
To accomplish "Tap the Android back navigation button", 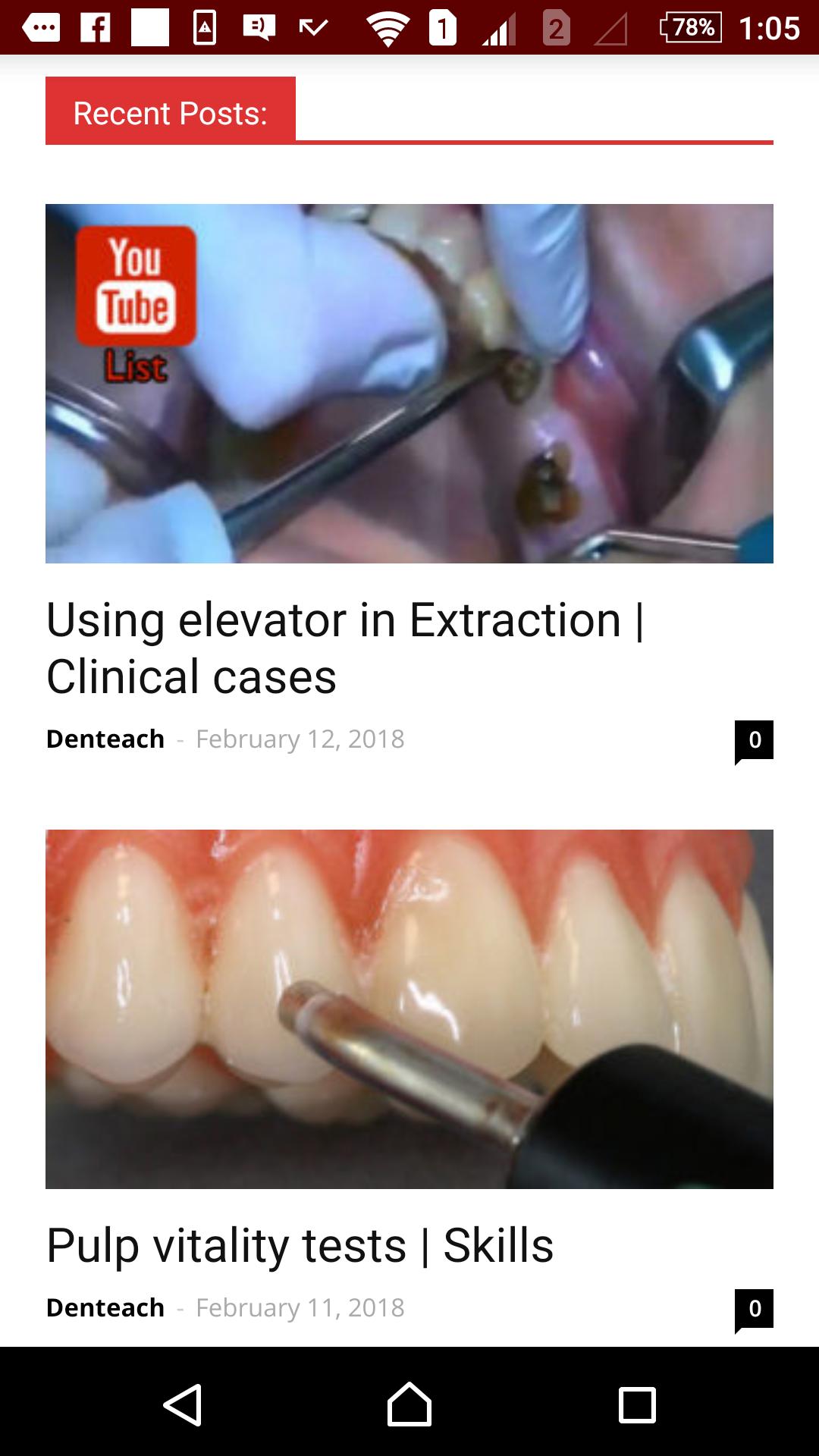I will (183, 1404).
